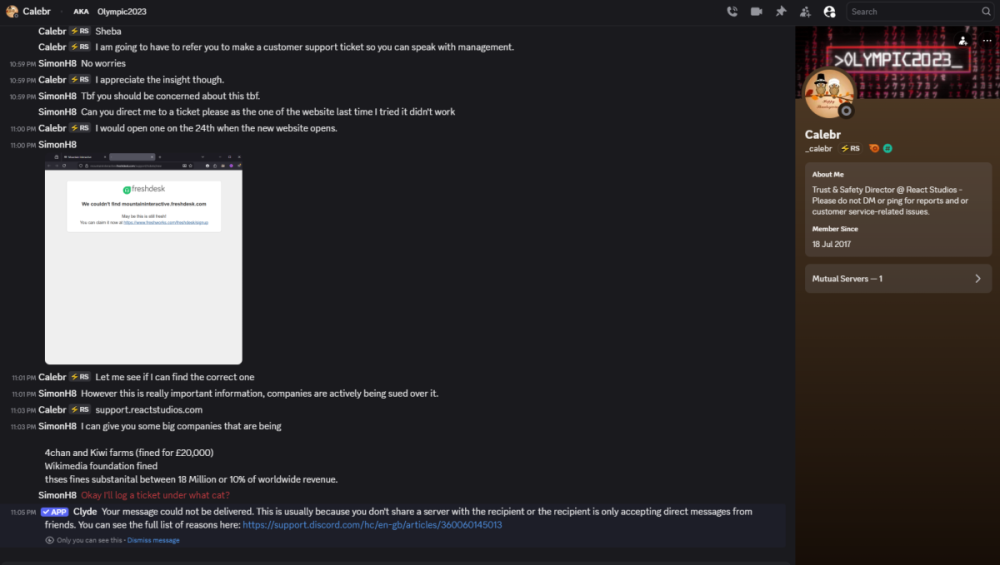This screenshot has height=565, width=1000.
Task: Click the Olympic2023 nickname in the header
Action: point(122,11)
